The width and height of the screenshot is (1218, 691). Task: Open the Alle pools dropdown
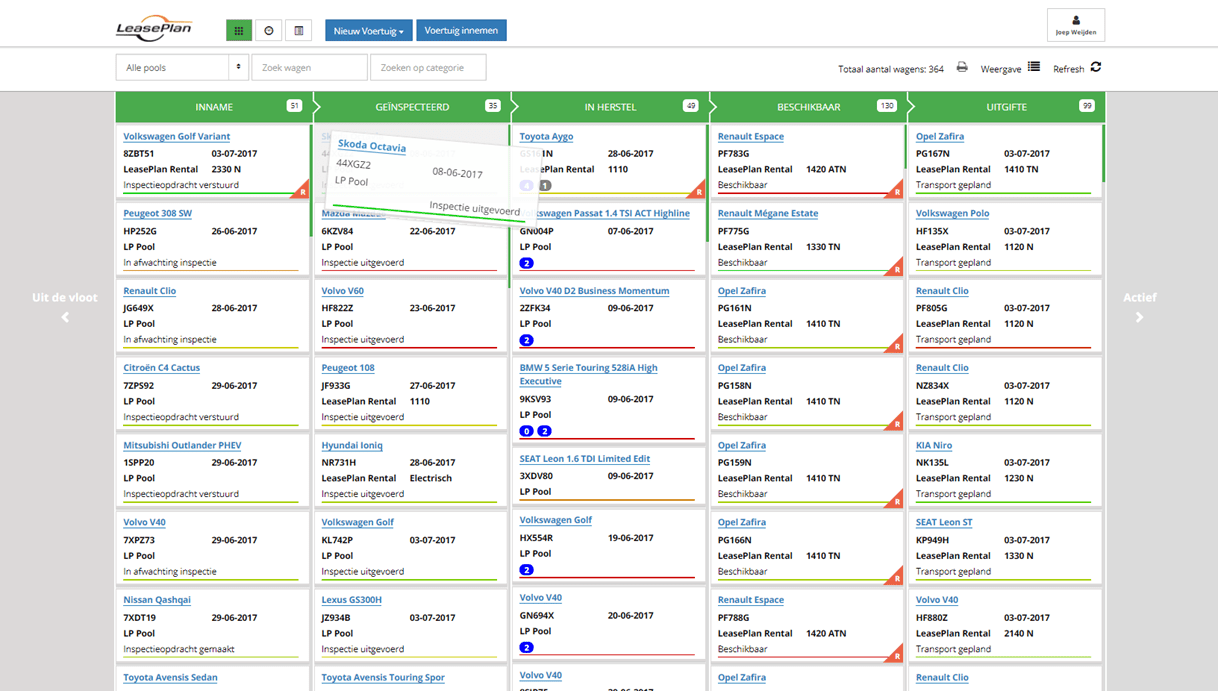[182, 67]
